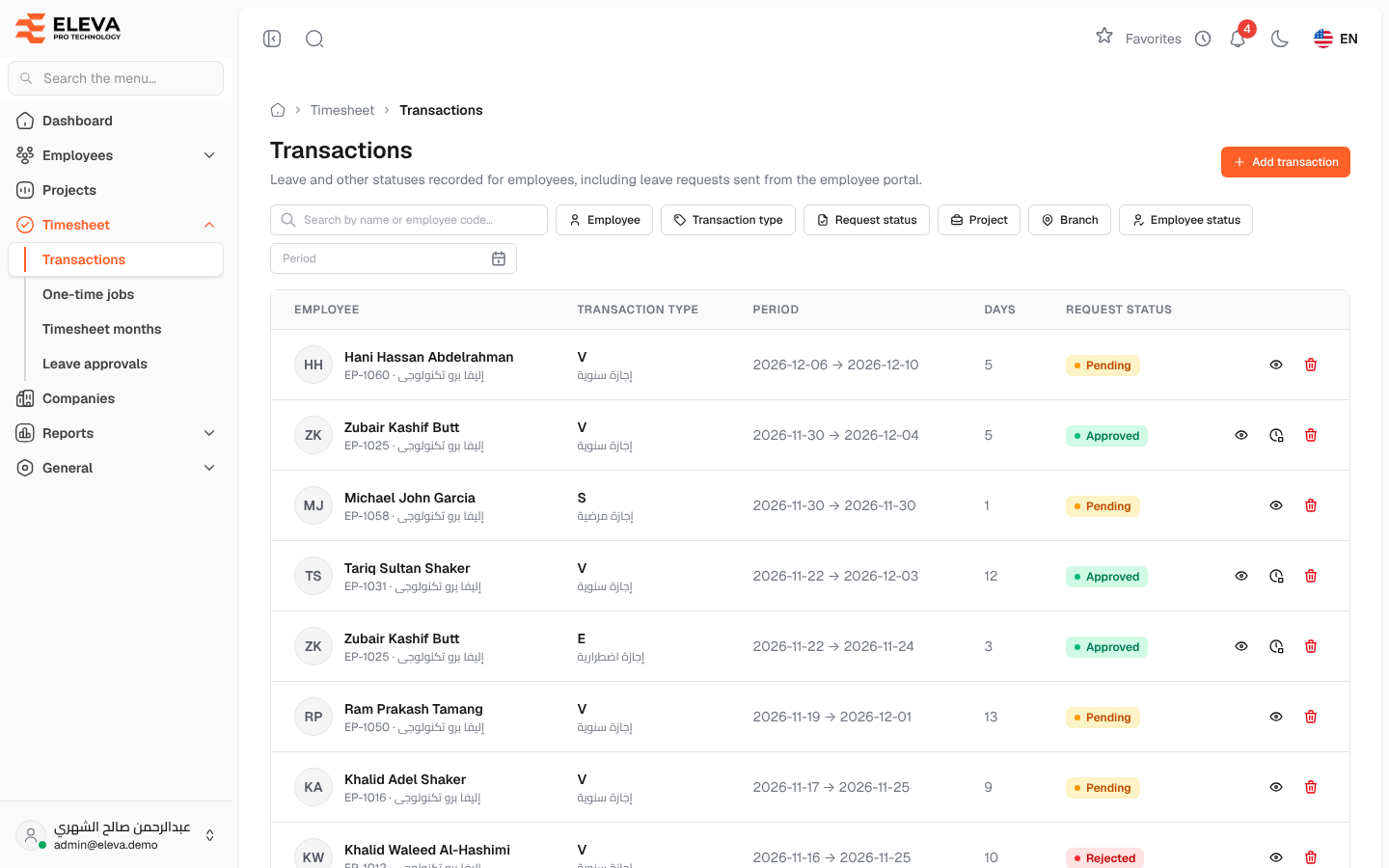Open the Project filter button

tap(979, 220)
